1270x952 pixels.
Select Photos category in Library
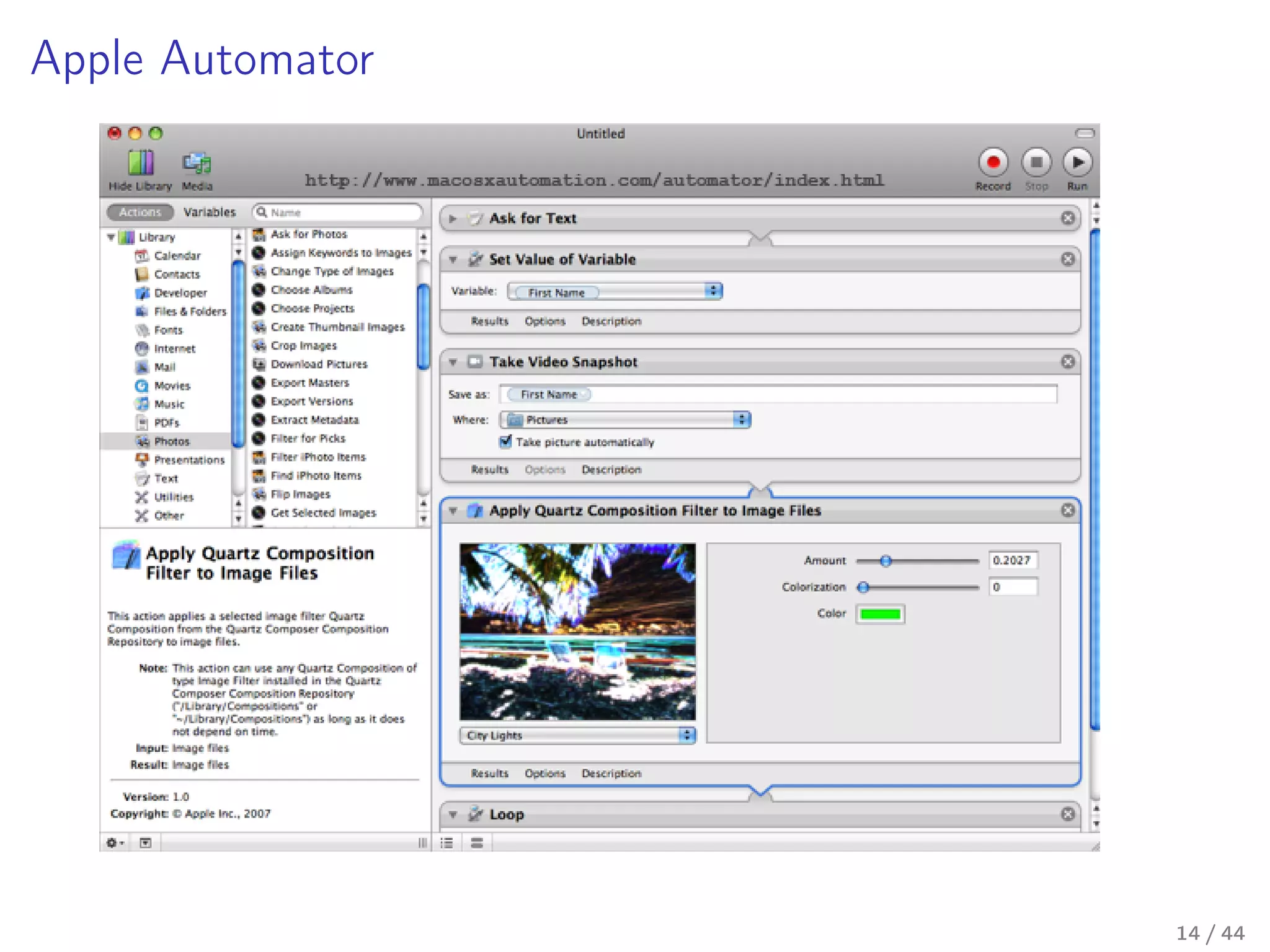[171, 441]
